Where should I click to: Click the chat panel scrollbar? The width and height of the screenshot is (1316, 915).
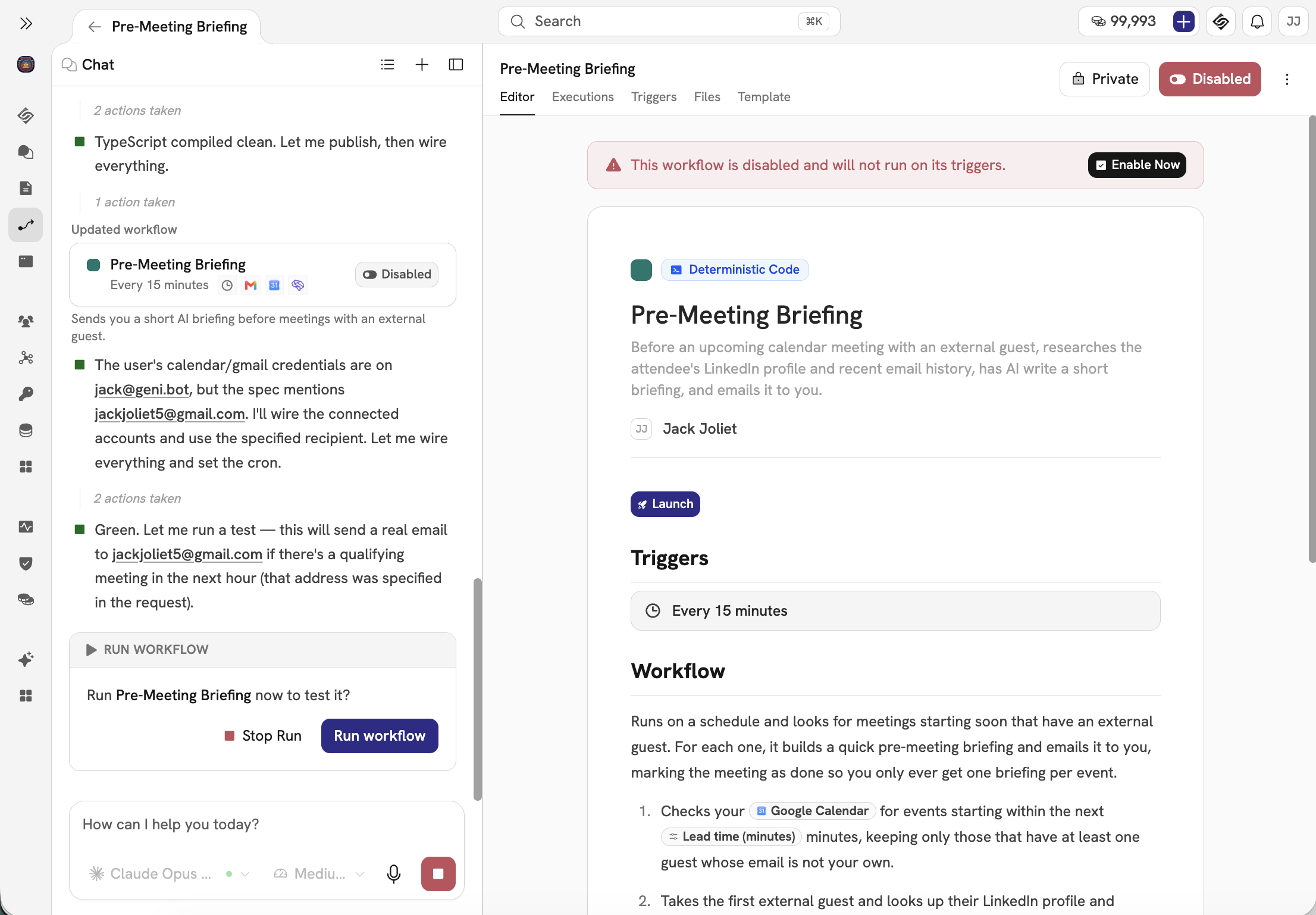coord(477,689)
